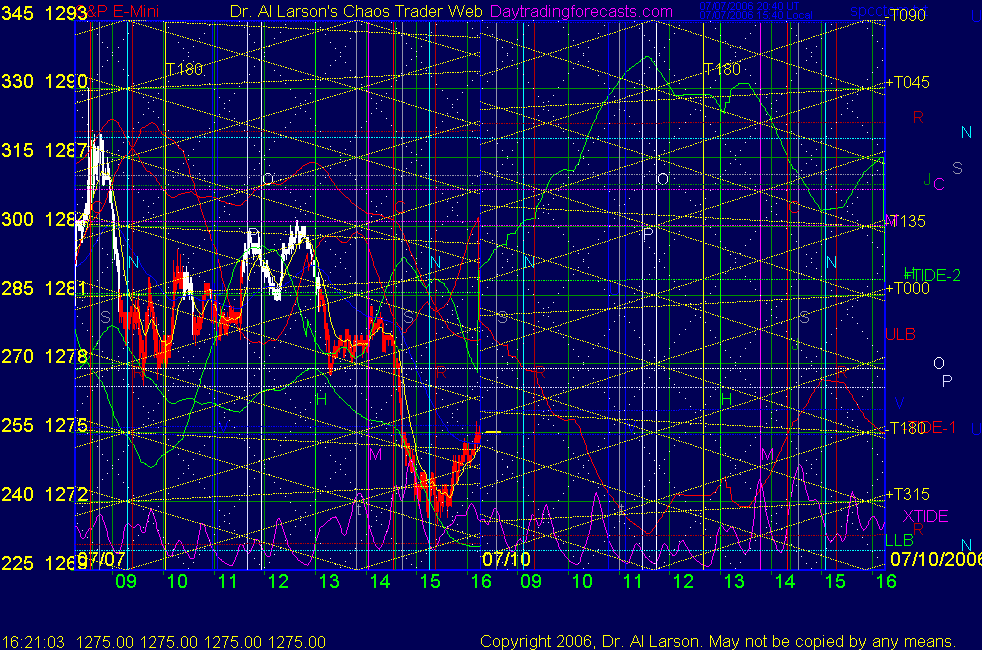The width and height of the screenshot is (982, 650).
Task: Click the magenta XTIDE label
Action: pos(924,515)
